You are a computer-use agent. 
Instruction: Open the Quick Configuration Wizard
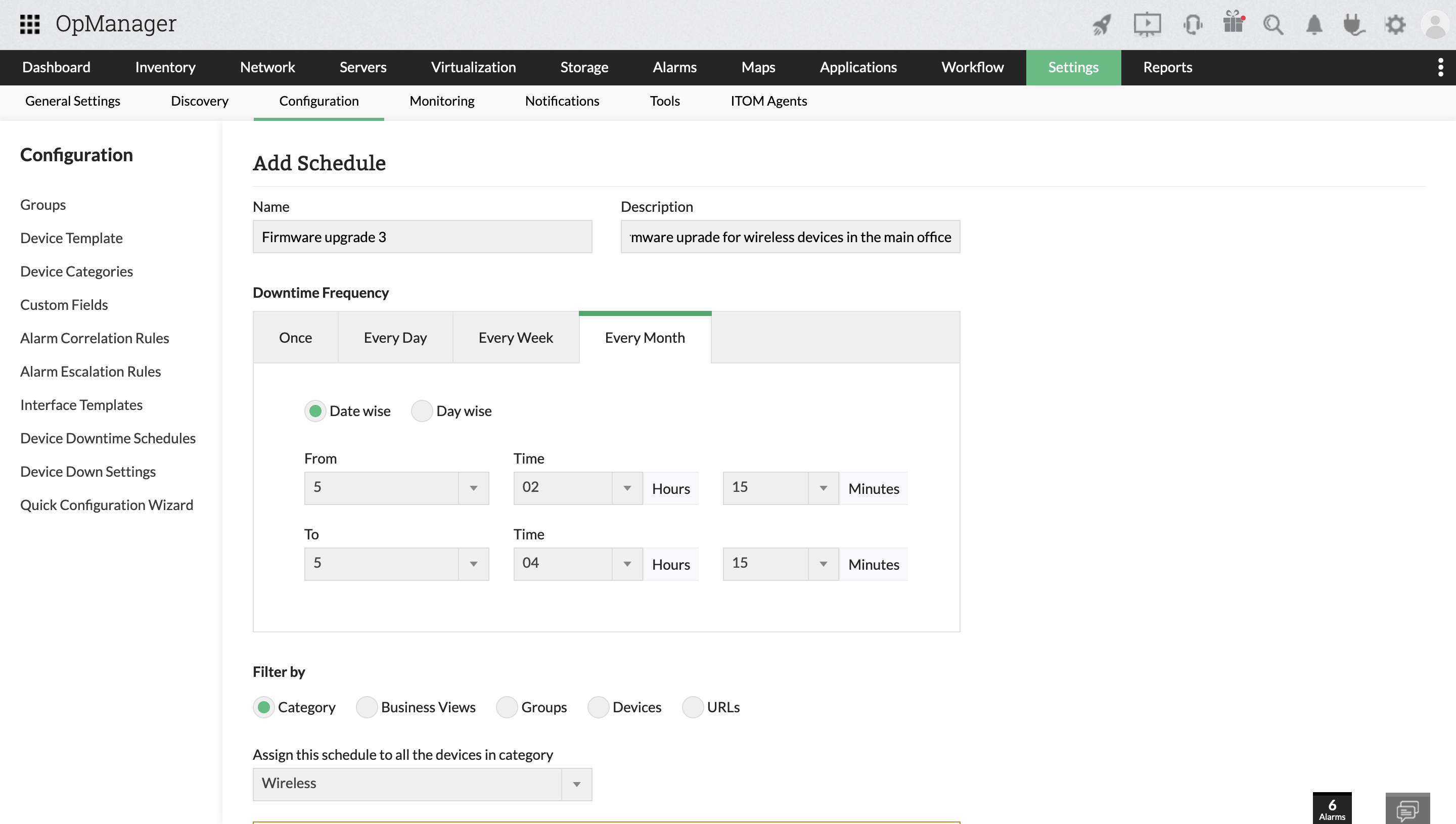[x=107, y=504]
